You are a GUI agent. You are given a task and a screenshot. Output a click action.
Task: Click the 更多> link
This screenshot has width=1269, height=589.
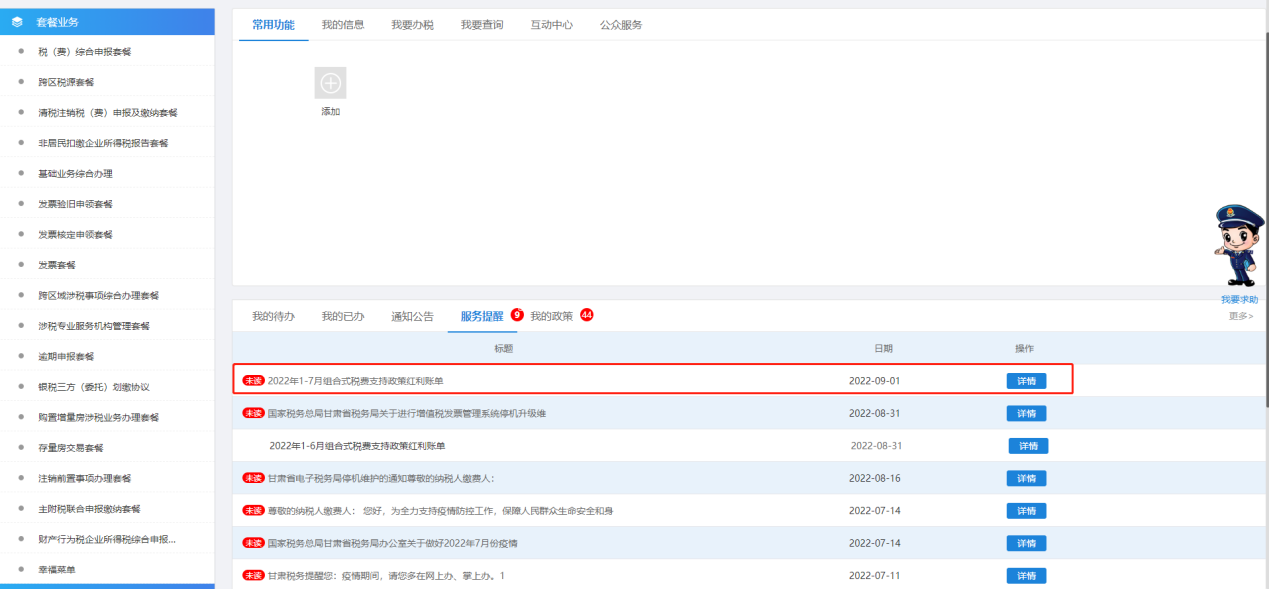point(1240,316)
